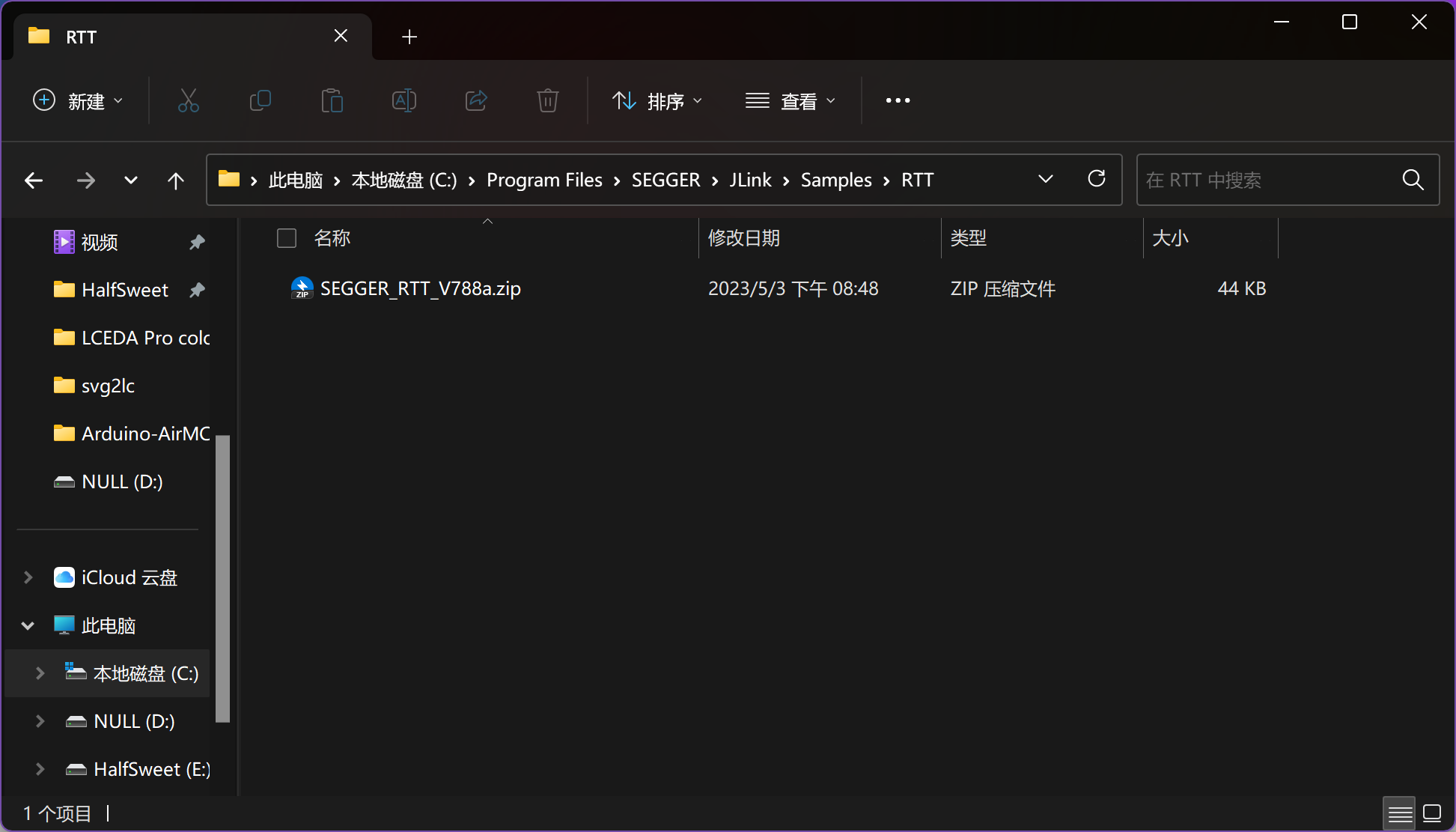Click the Rename icon in toolbar
1456x832 pixels.
[404, 100]
